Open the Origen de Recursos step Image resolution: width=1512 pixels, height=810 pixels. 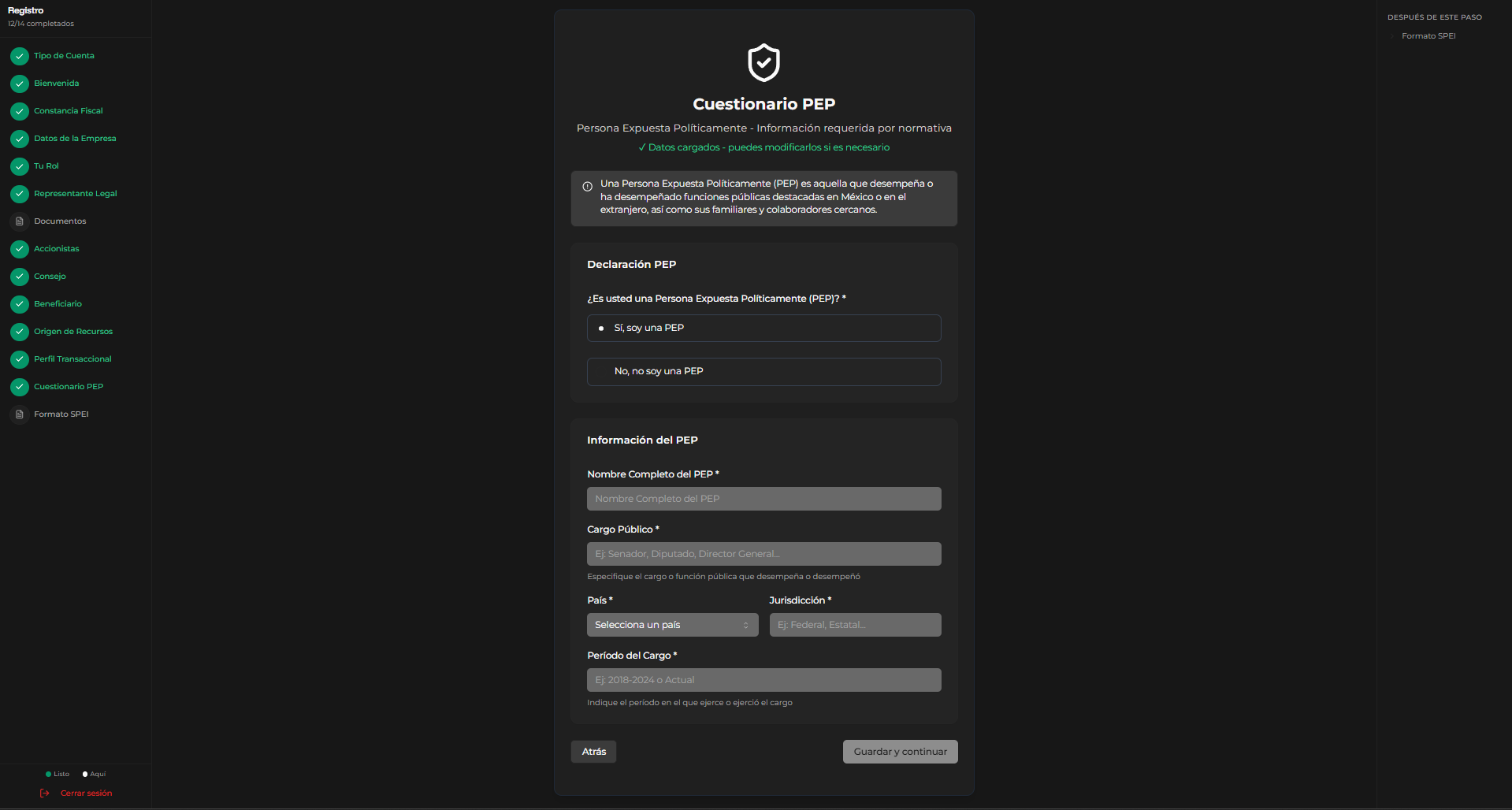click(73, 332)
